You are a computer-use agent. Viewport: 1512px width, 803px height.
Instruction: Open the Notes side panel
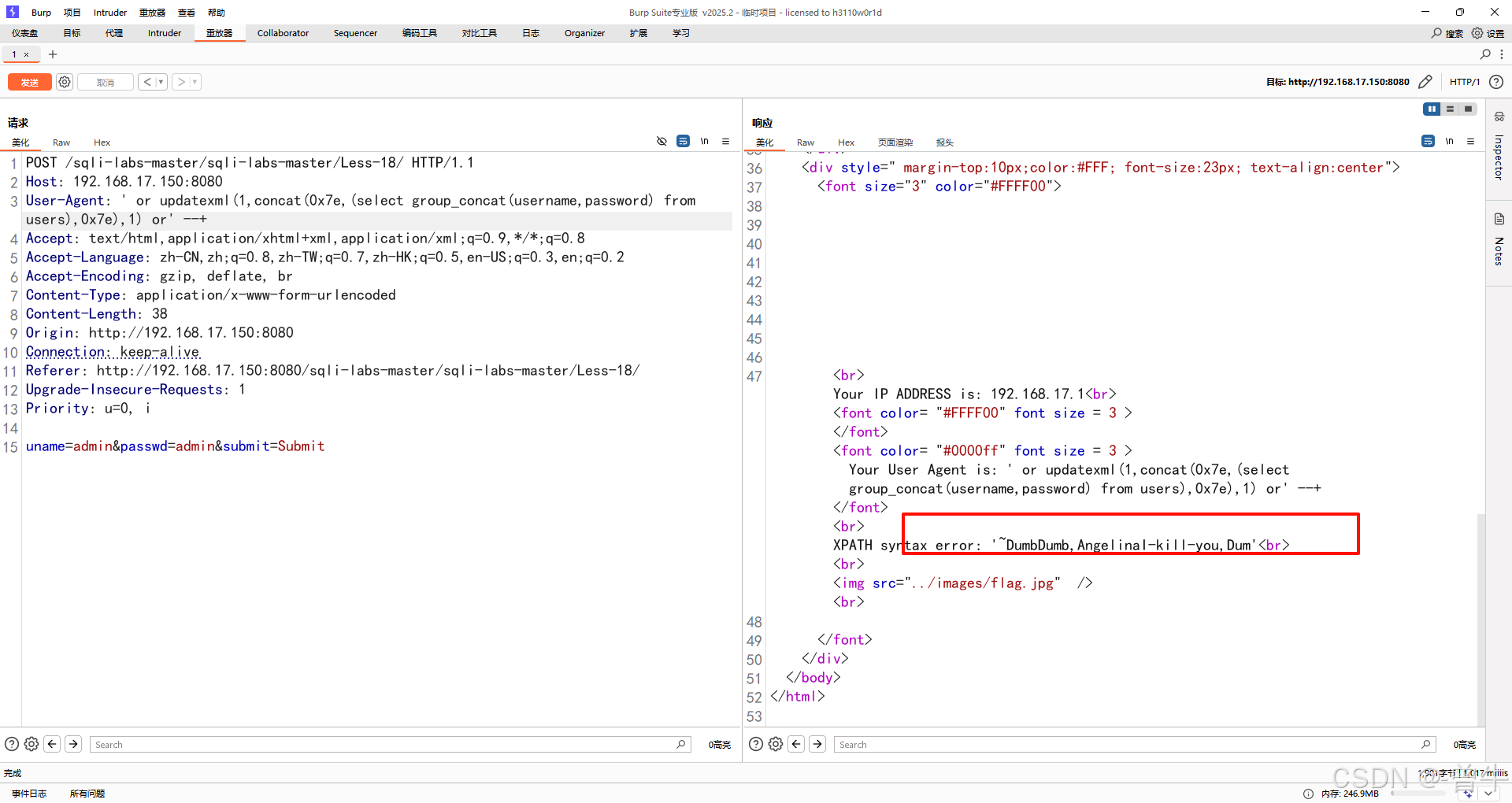pos(1499,239)
